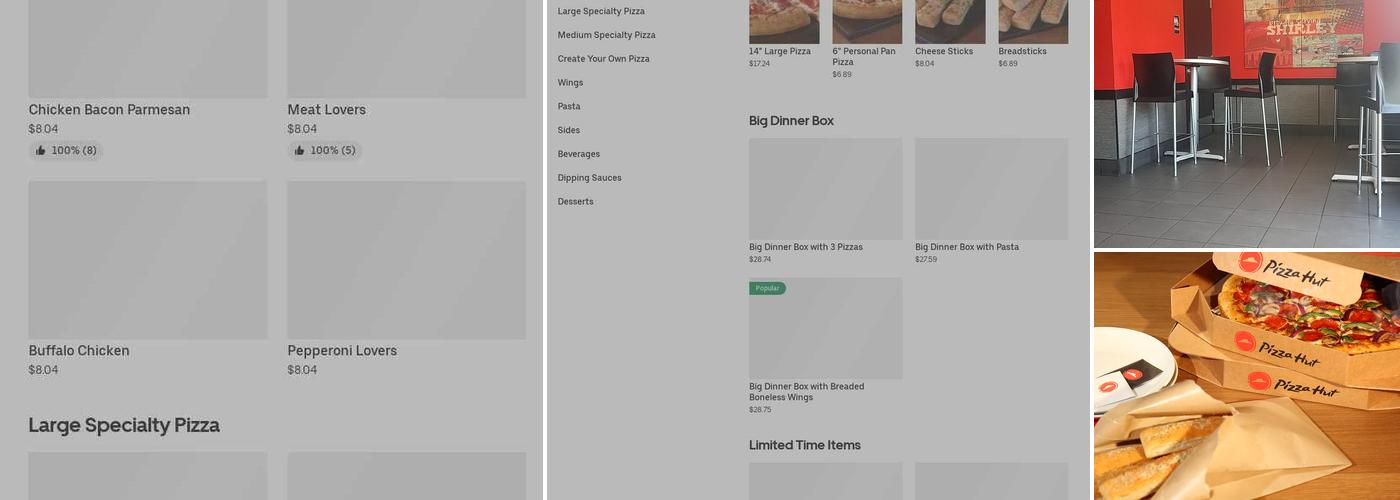1400x500 pixels.
Task: Select the 6" Personal Pan Pizza thumbnail
Action: click(x=867, y=21)
